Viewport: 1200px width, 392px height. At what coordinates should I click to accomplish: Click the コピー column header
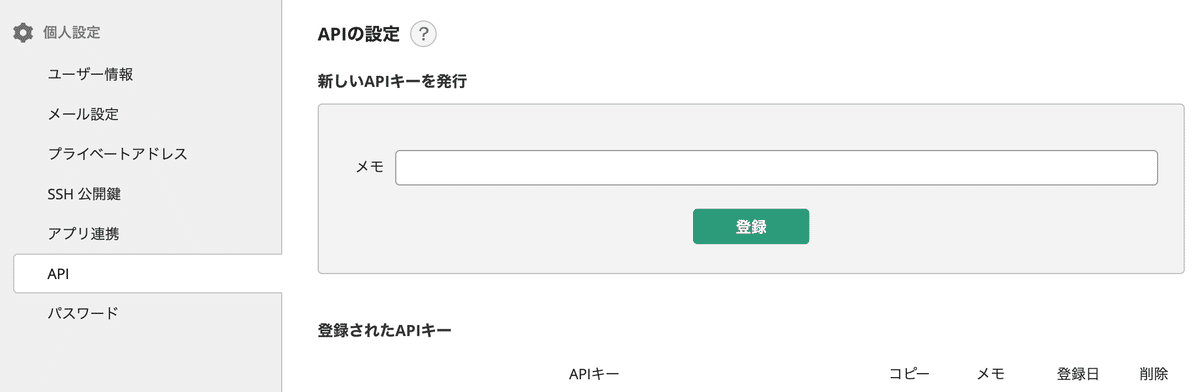point(909,374)
